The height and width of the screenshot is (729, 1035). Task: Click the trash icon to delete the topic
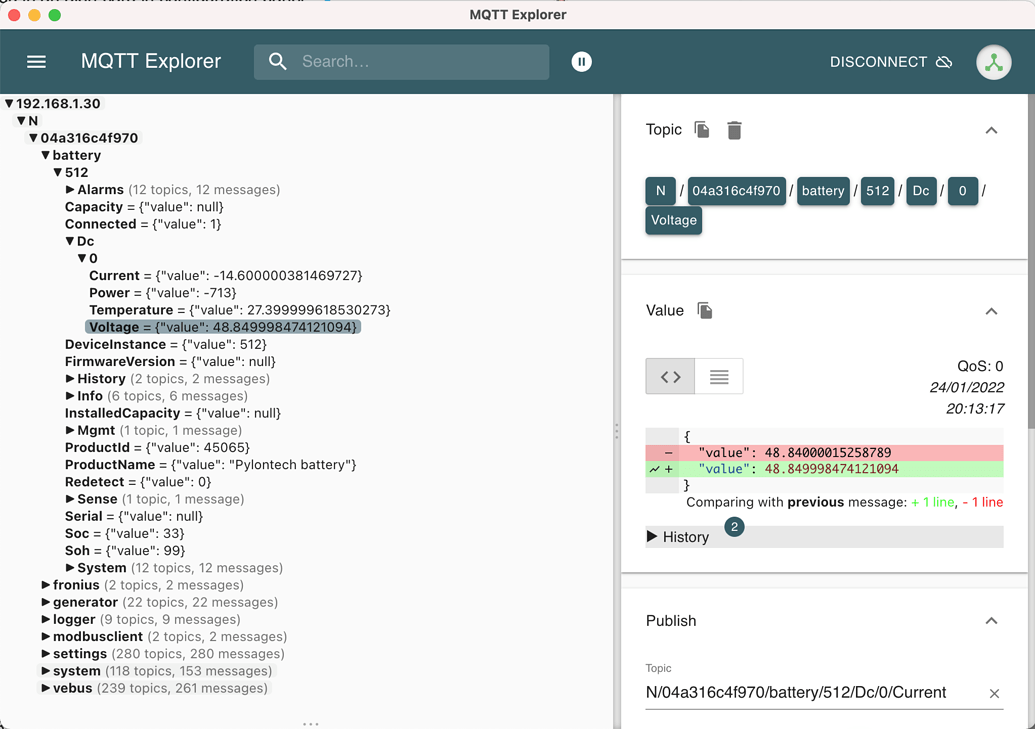[735, 130]
